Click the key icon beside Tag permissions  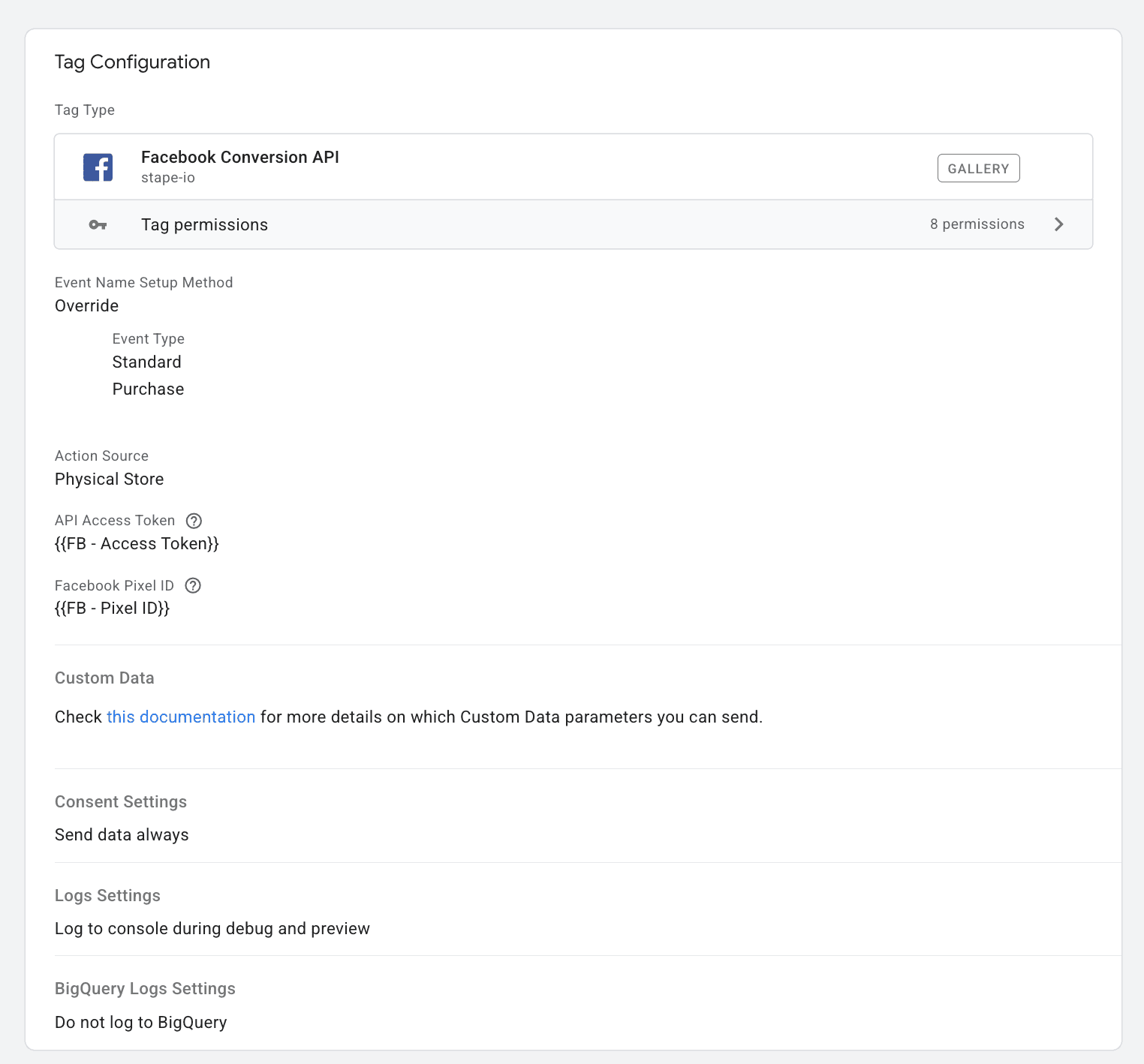[98, 225]
